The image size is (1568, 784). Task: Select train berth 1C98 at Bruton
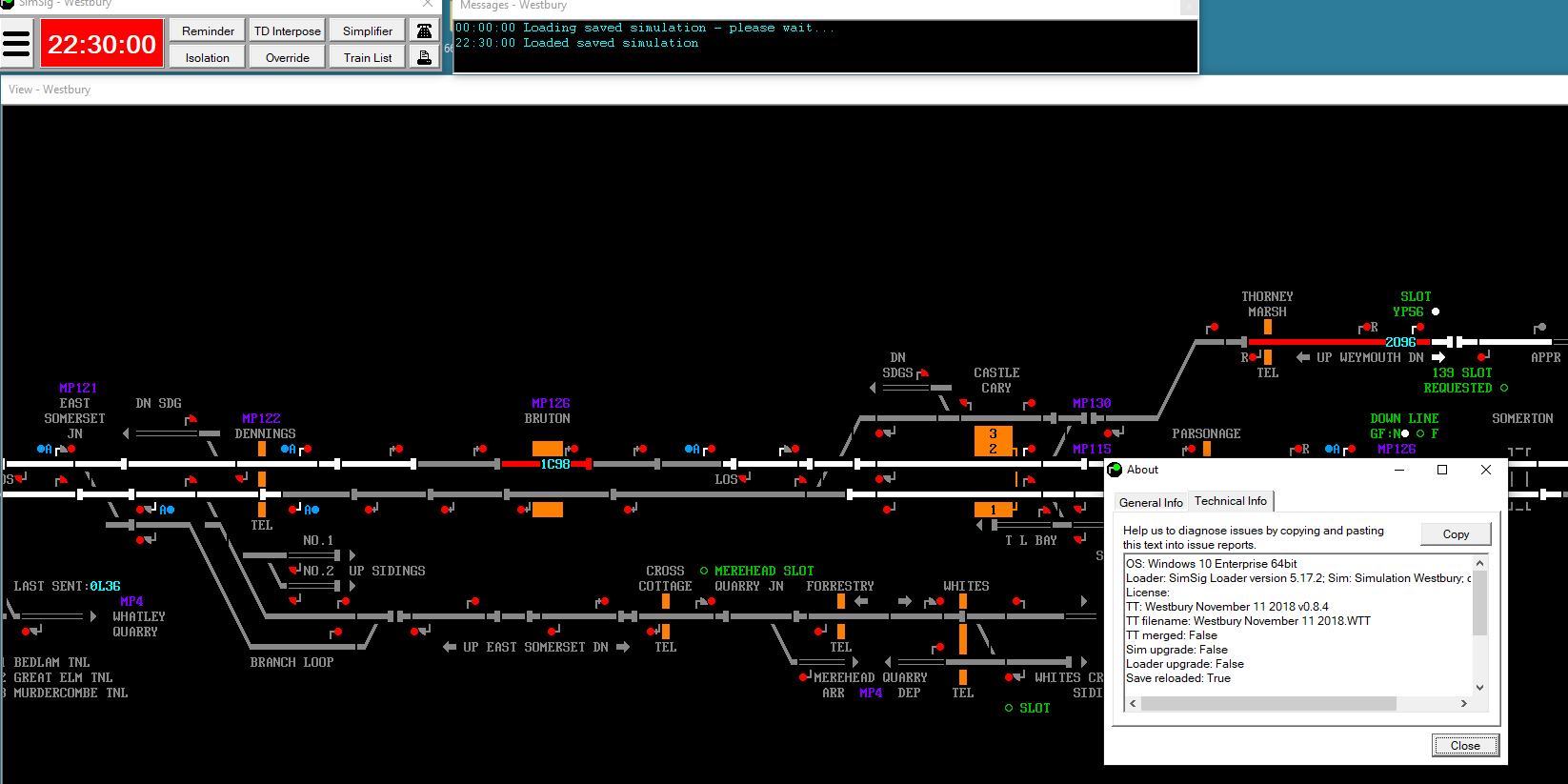pyautogui.click(x=555, y=464)
